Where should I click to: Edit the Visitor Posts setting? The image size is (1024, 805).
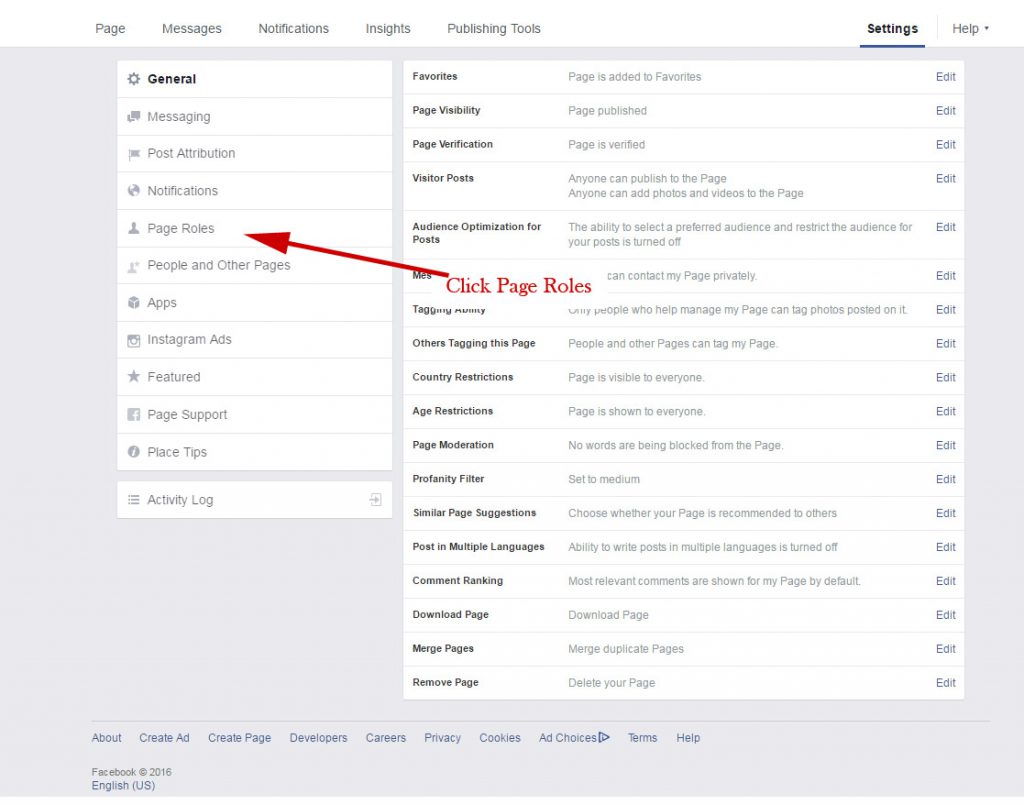(x=946, y=179)
